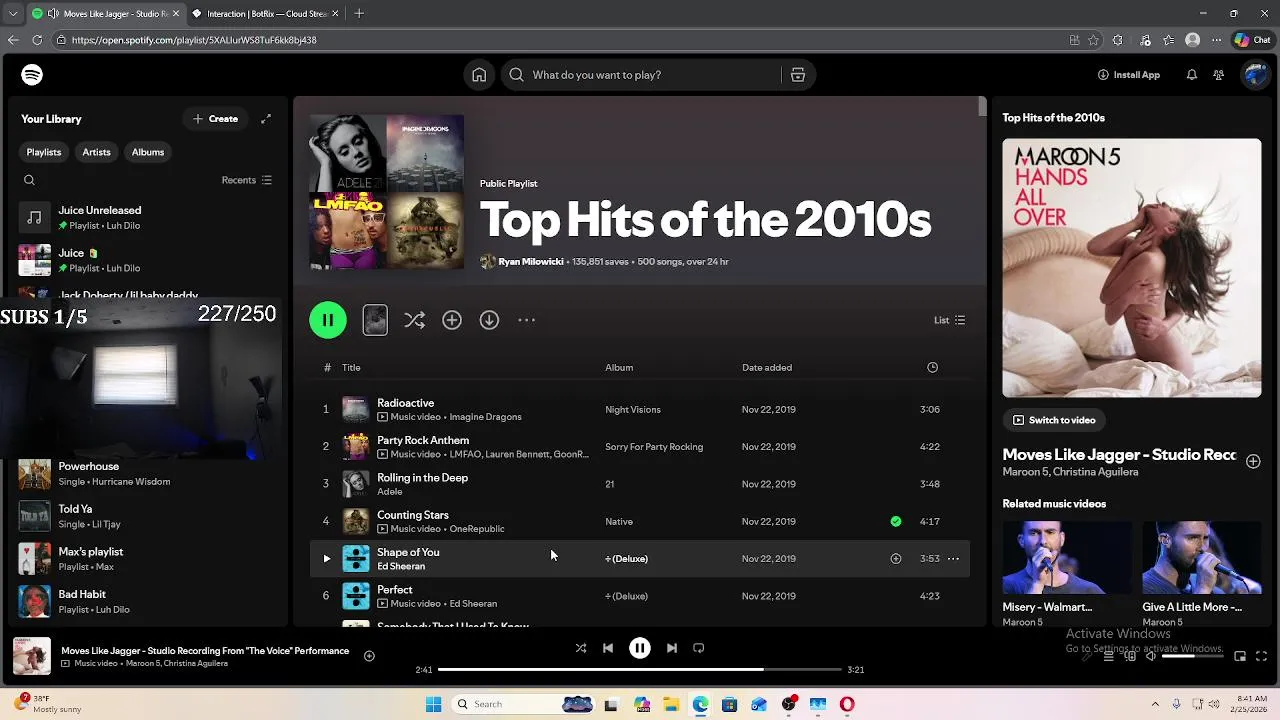The height and width of the screenshot is (720, 1280).
Task: Open Recents sort dropdown in library
Action: (246, 180)
